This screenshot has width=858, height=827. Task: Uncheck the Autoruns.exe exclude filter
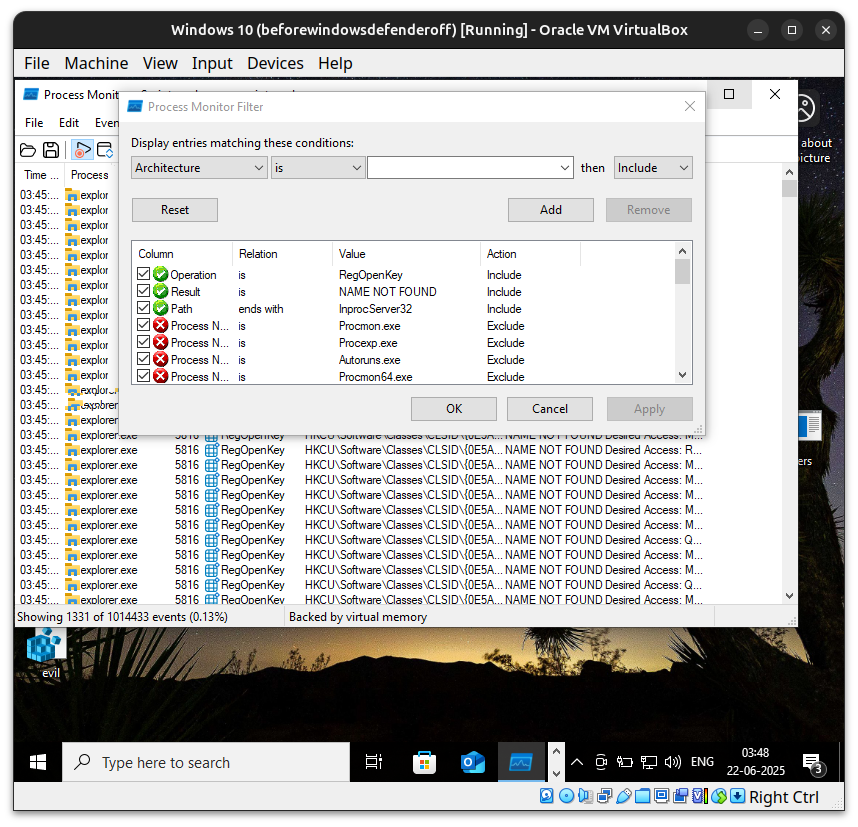[143, 358]
